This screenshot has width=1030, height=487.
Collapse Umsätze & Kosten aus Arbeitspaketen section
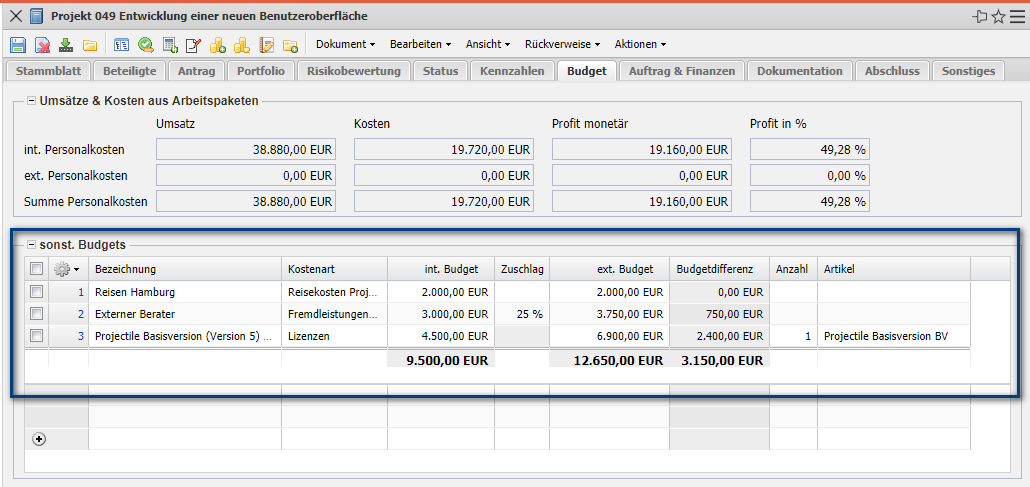(31, 100)
